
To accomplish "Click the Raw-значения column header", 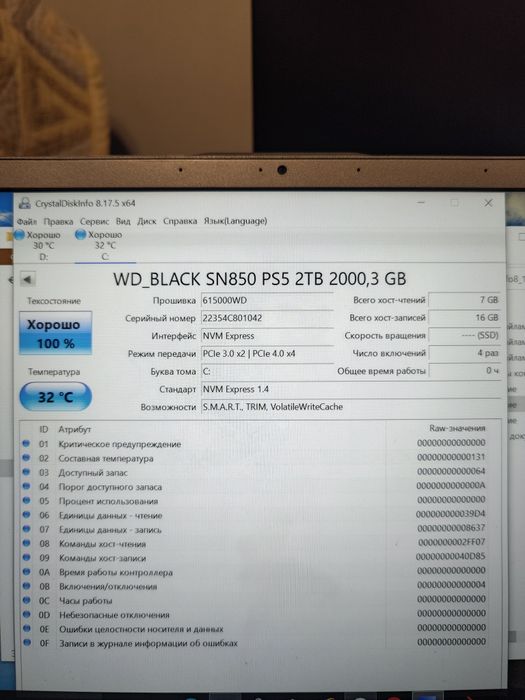I will point(457,428).
